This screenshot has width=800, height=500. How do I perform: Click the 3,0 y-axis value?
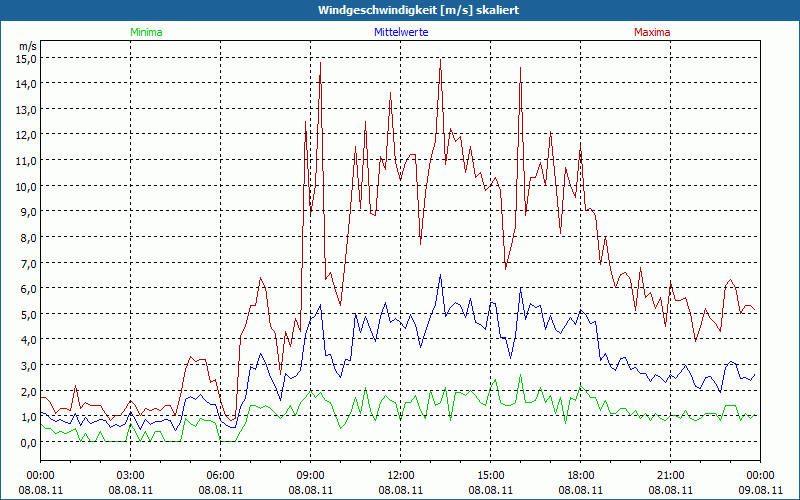click(29, 366)
